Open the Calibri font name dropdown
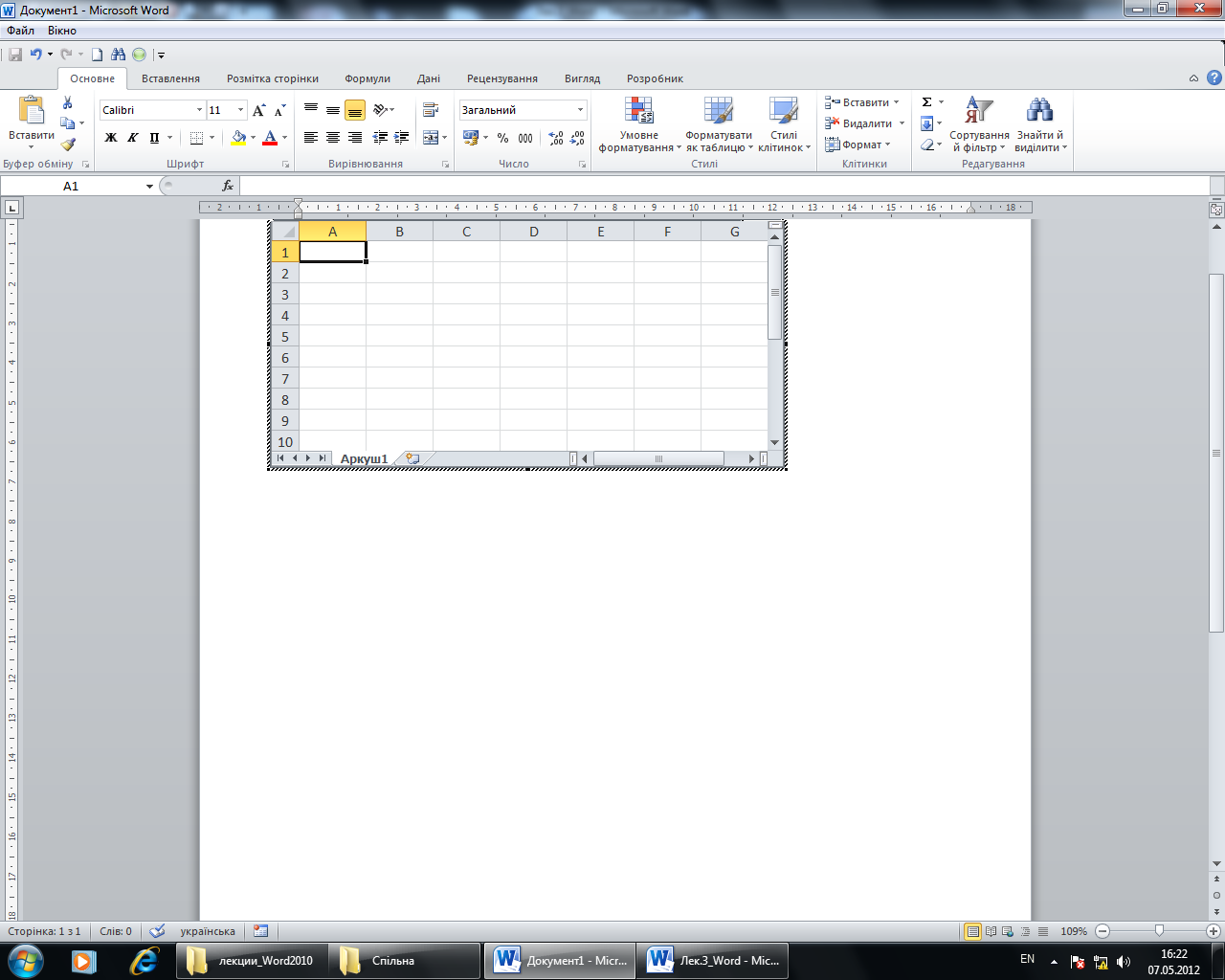 pos(199,110)
